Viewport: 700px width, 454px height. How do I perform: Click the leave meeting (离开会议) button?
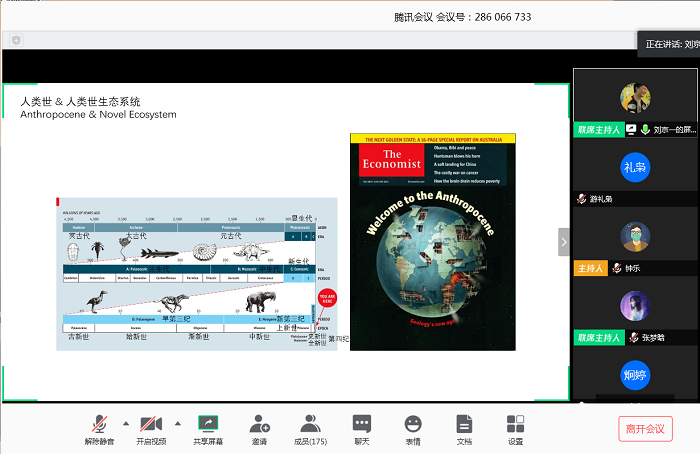click(x=645, y=428)
